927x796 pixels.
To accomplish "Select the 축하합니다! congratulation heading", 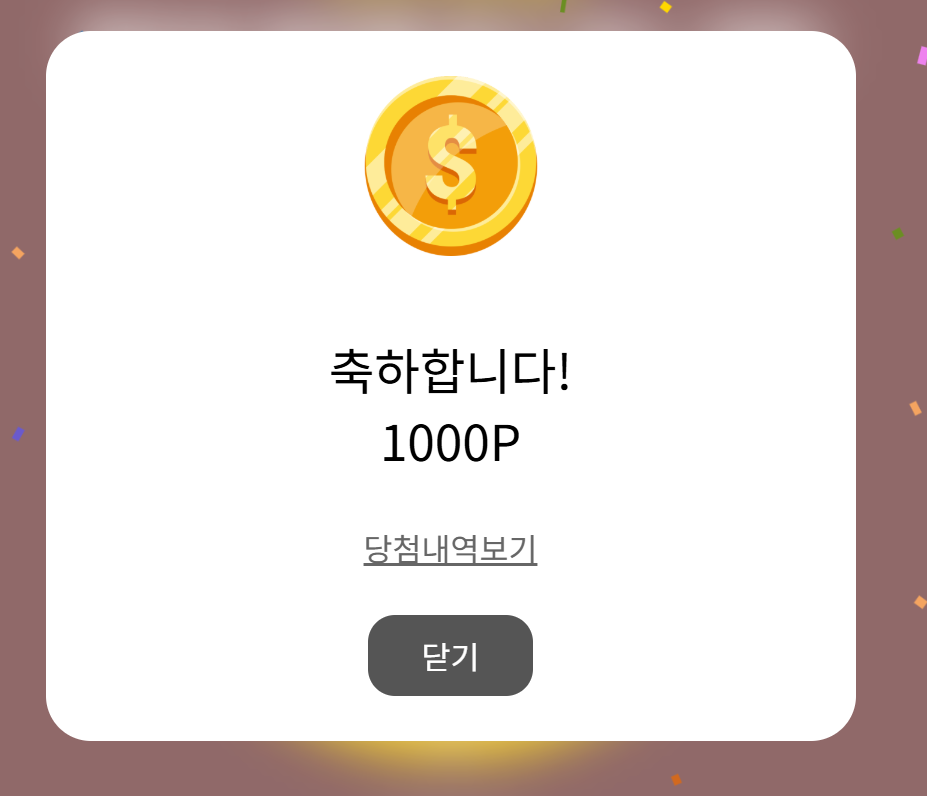I will click(450, 371).
